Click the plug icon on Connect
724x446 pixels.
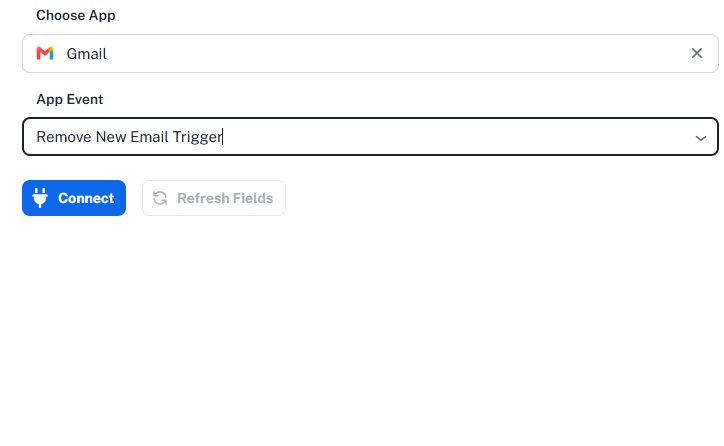coord(40,198)
